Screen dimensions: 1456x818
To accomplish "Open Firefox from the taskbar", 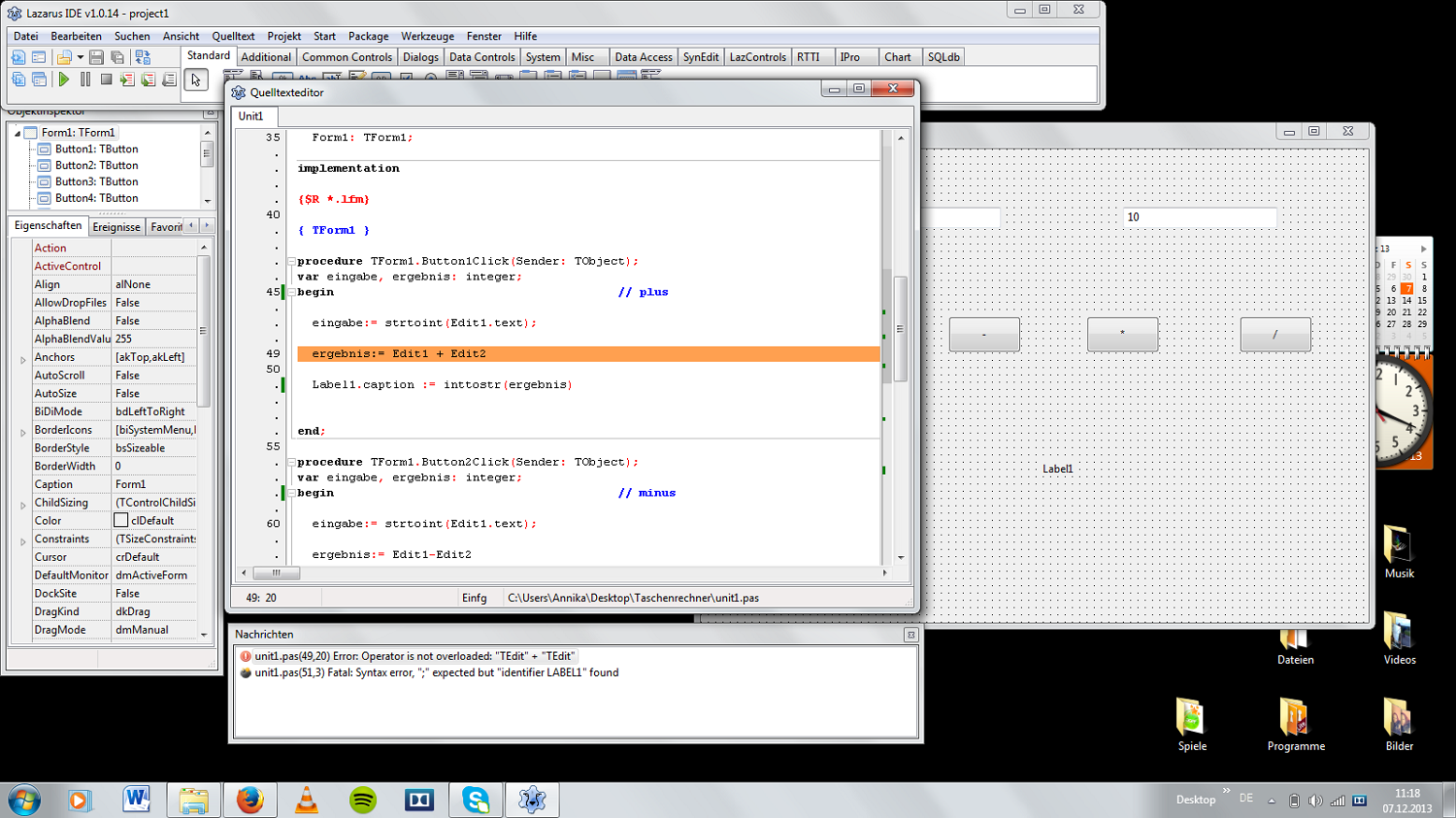I will [x=249, y=800].
